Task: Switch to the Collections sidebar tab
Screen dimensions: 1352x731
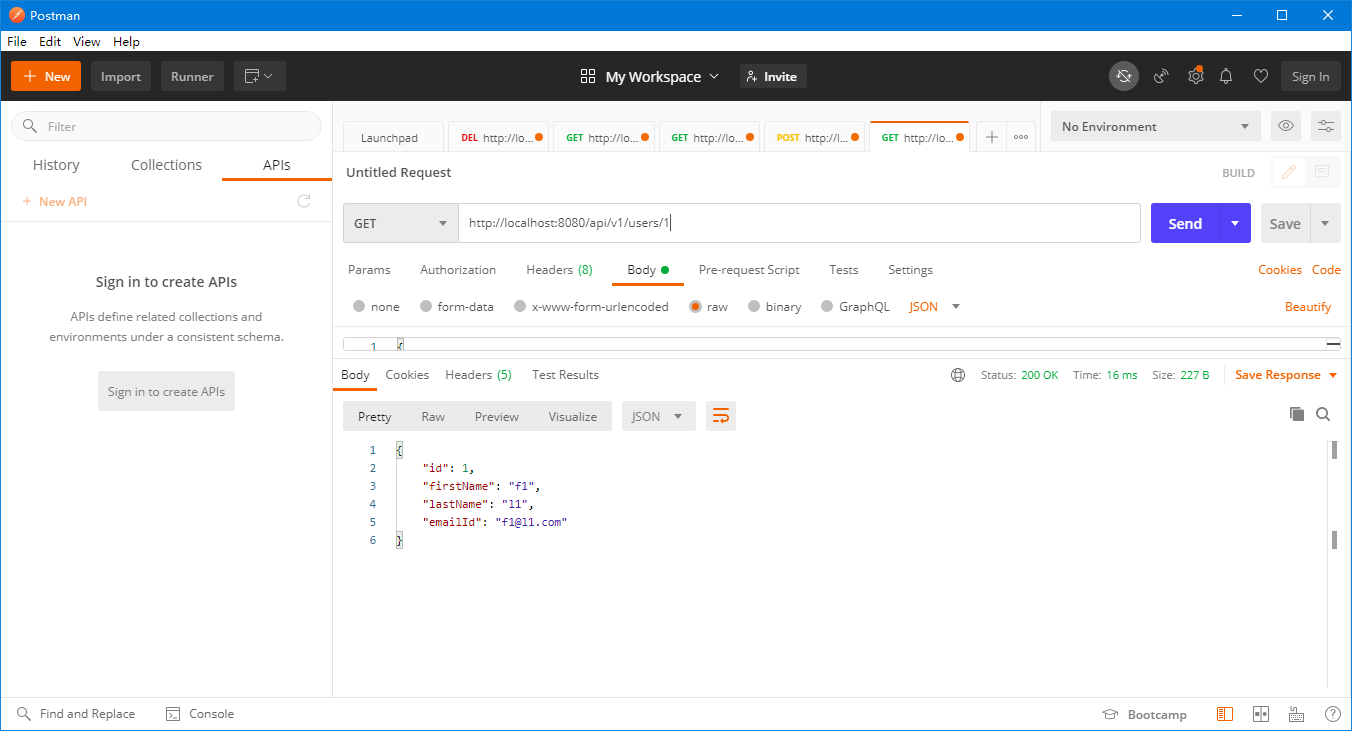Action: tap(166, 165)
